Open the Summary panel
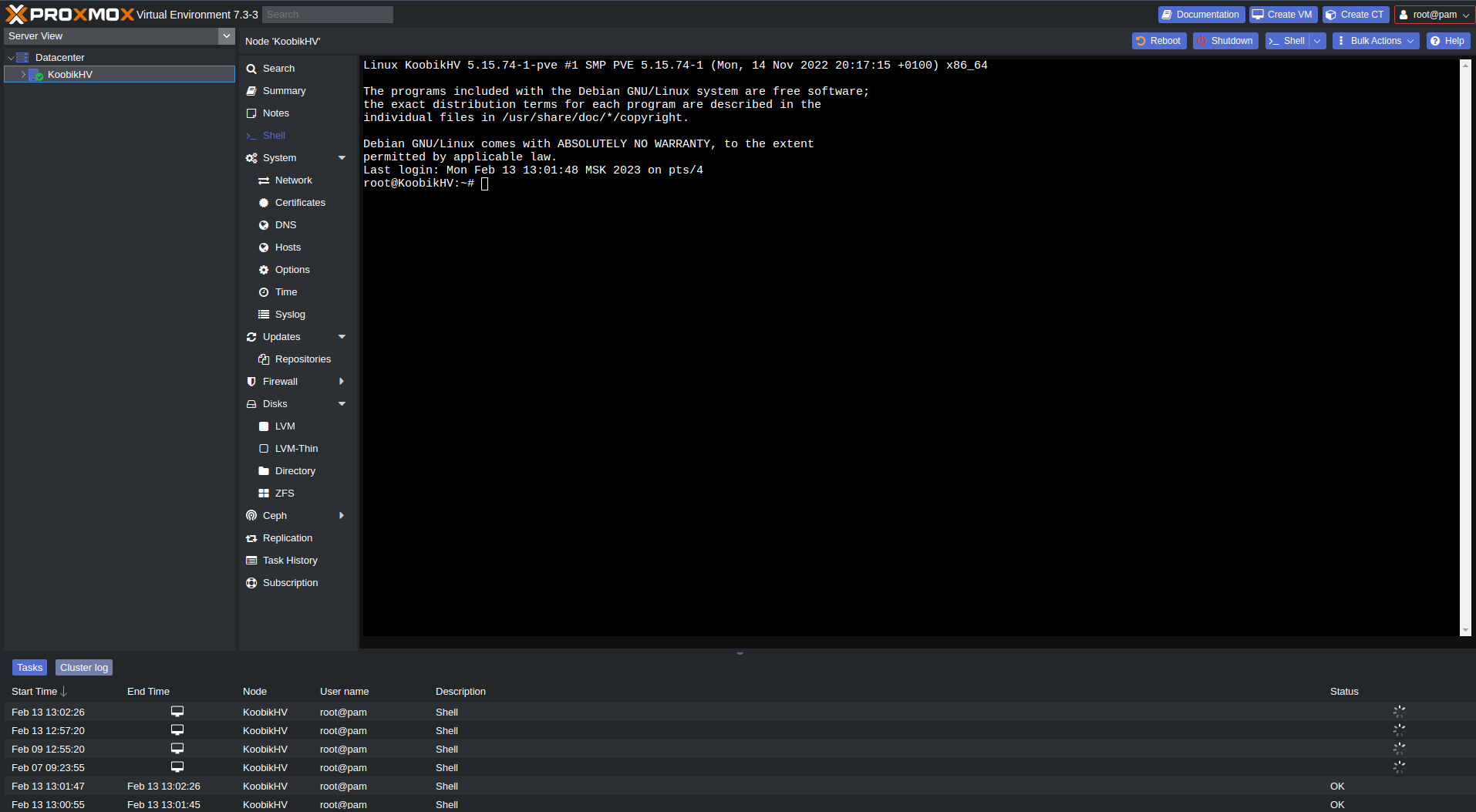This screenshot has width=1476, height=812. pyautogui.click(x=284, y=91)
